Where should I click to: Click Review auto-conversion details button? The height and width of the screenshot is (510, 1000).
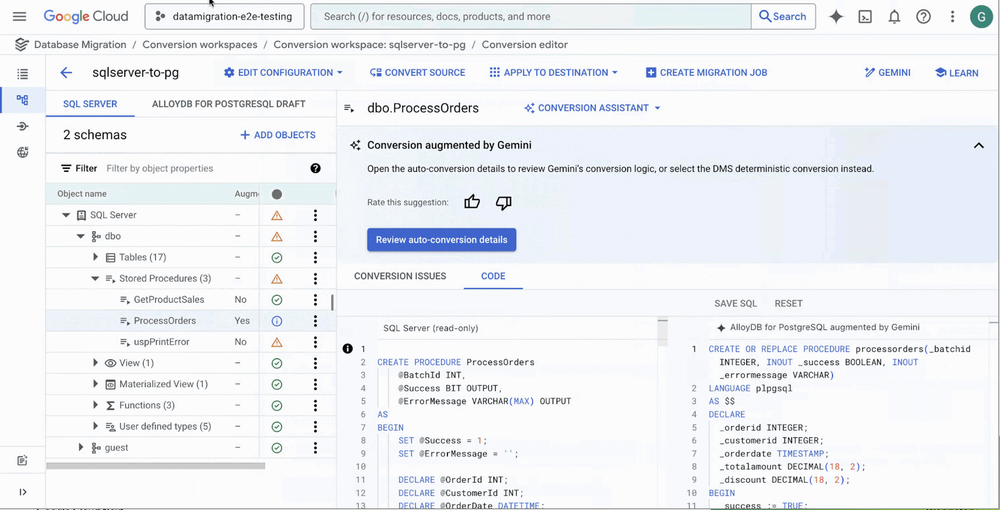(441, 240)
